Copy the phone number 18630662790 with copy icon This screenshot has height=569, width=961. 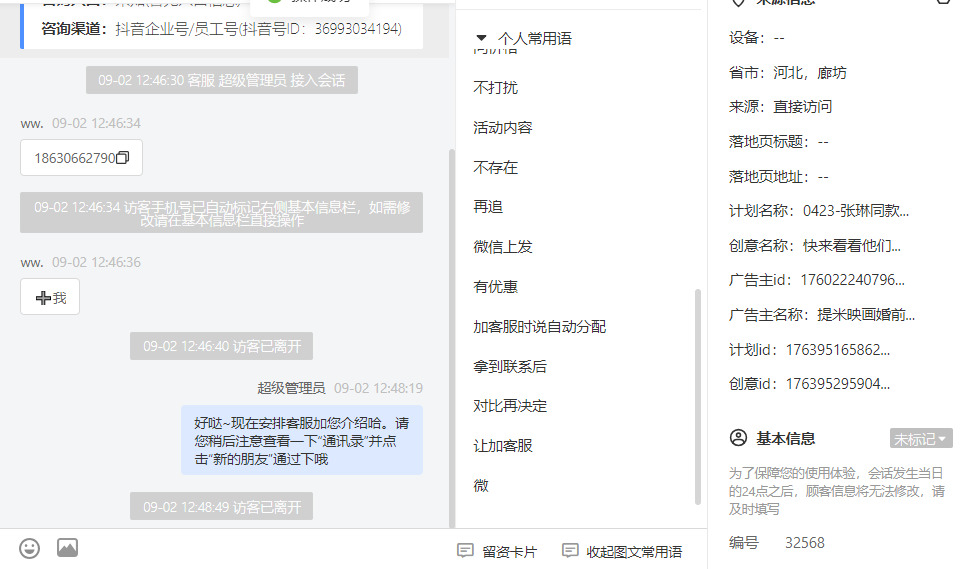pos(123,158)
